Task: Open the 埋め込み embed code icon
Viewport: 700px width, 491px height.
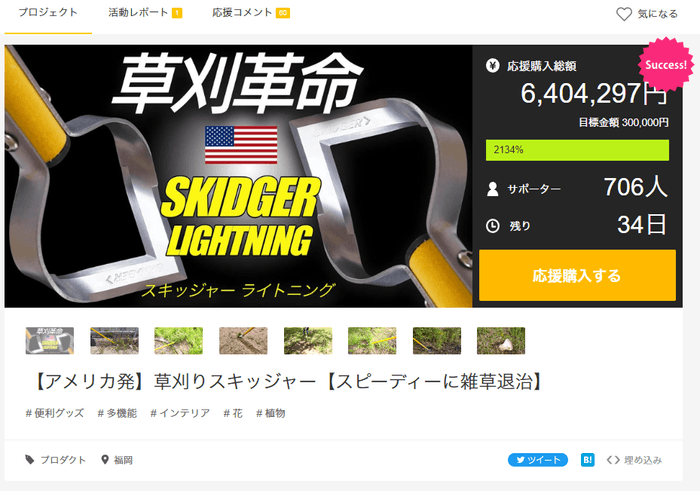Action: tap(613, 460)
